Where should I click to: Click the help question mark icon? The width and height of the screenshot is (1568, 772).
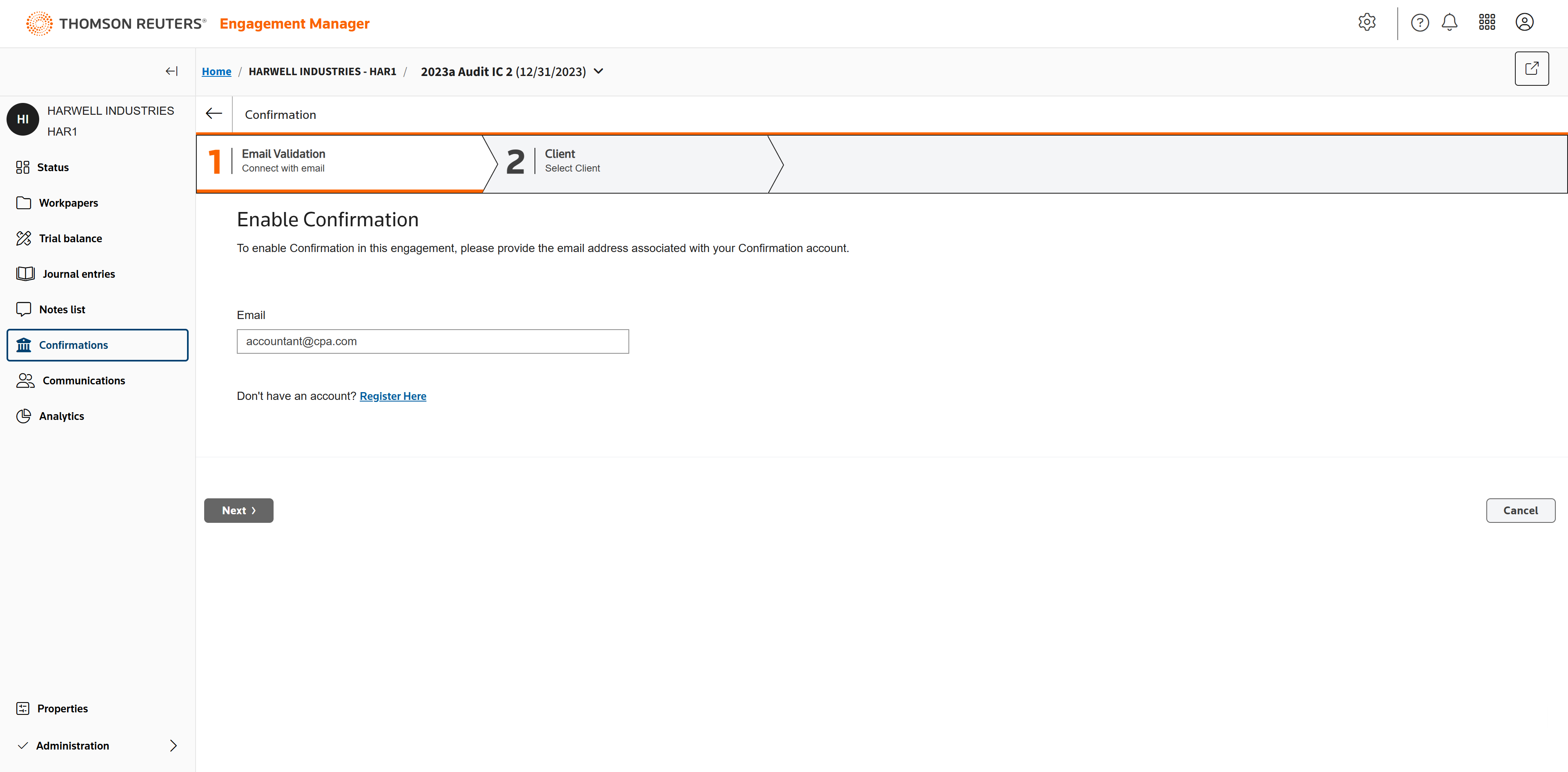coord(1419,22)
